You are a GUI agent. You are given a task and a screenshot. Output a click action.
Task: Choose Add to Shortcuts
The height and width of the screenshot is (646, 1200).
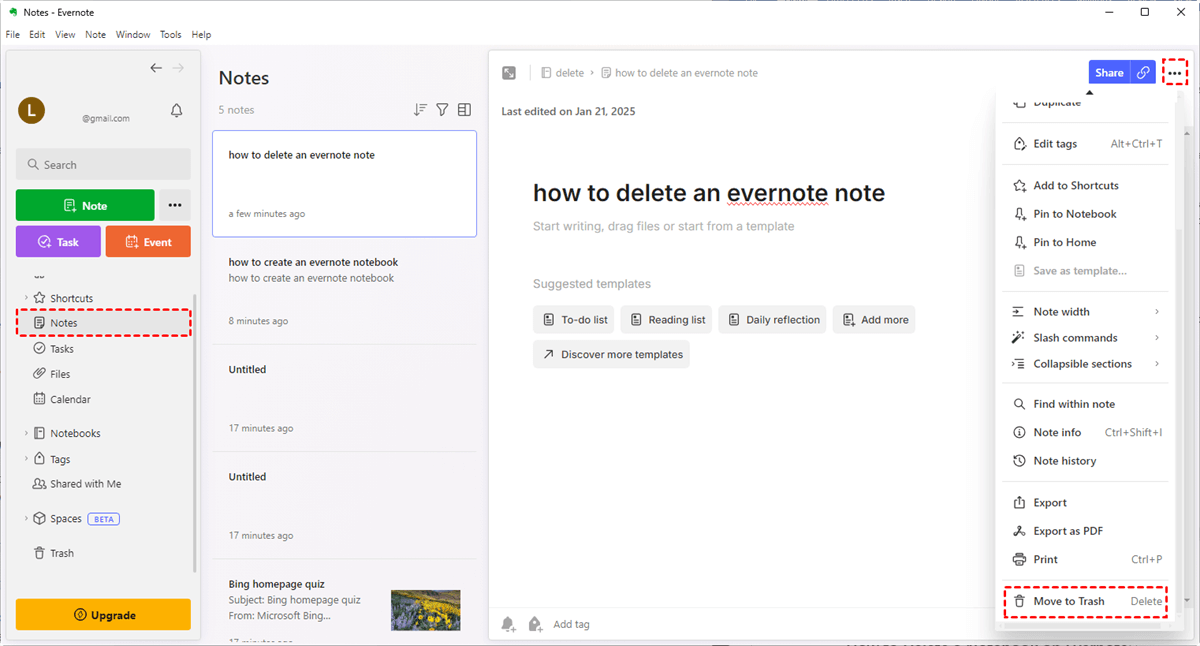click(1086, 186)
